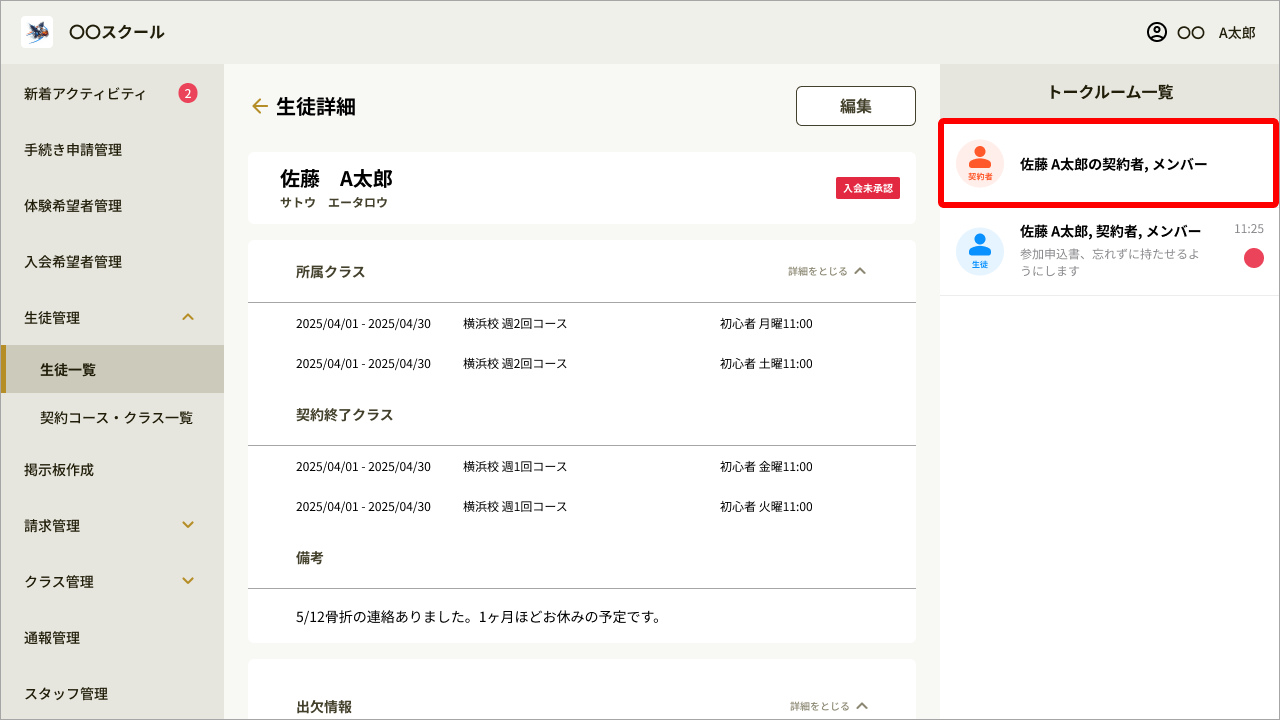The height and width of the screenshot is (720, 1280).
Task: Open 体験希望者管理 in the sidebar
Action: pos(112,206)
